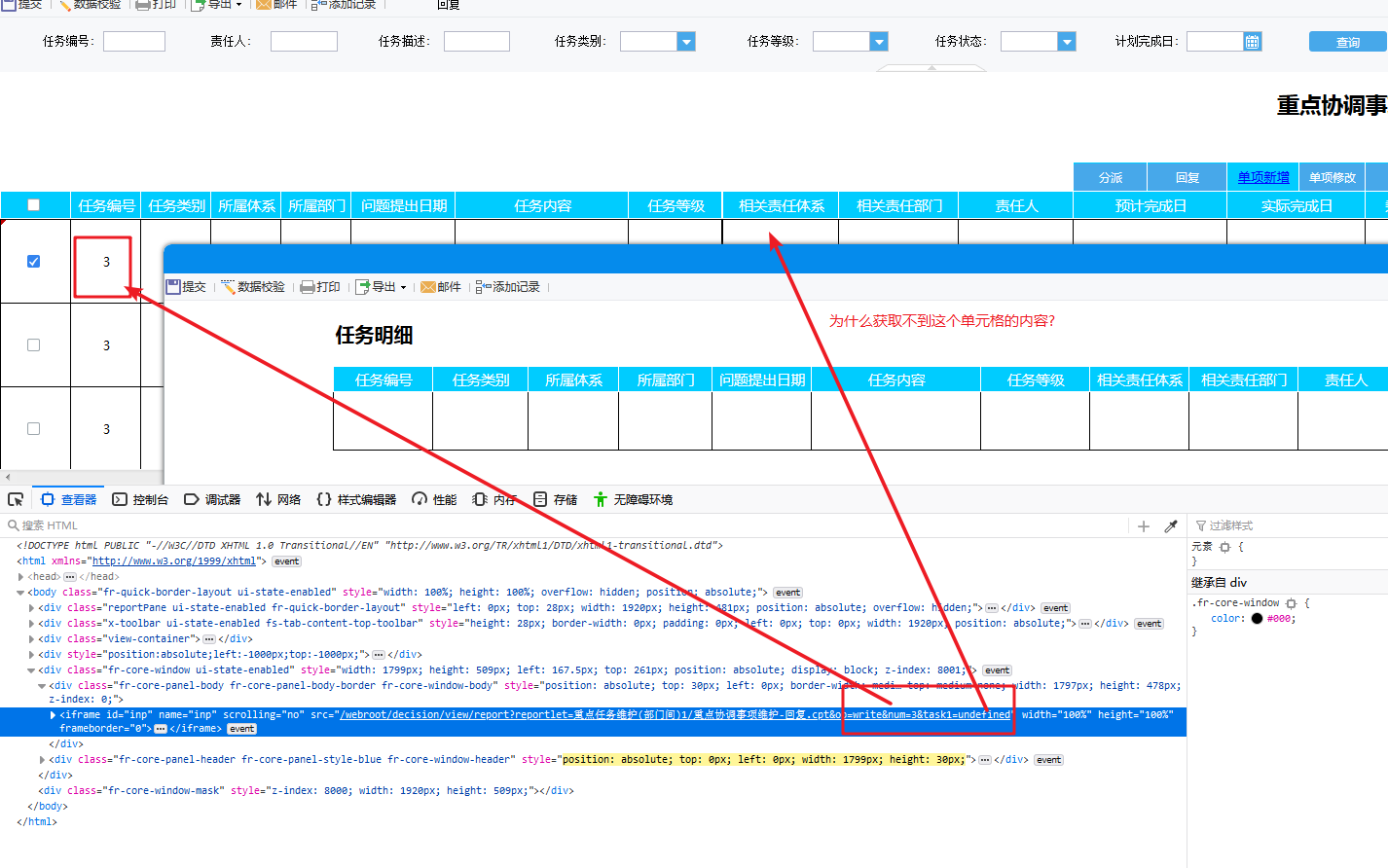Open the 导出 menu in the popup toolbar
The height and width of the screenshot is (868, 1388).
pyautogui.click(x=382, y=287)
